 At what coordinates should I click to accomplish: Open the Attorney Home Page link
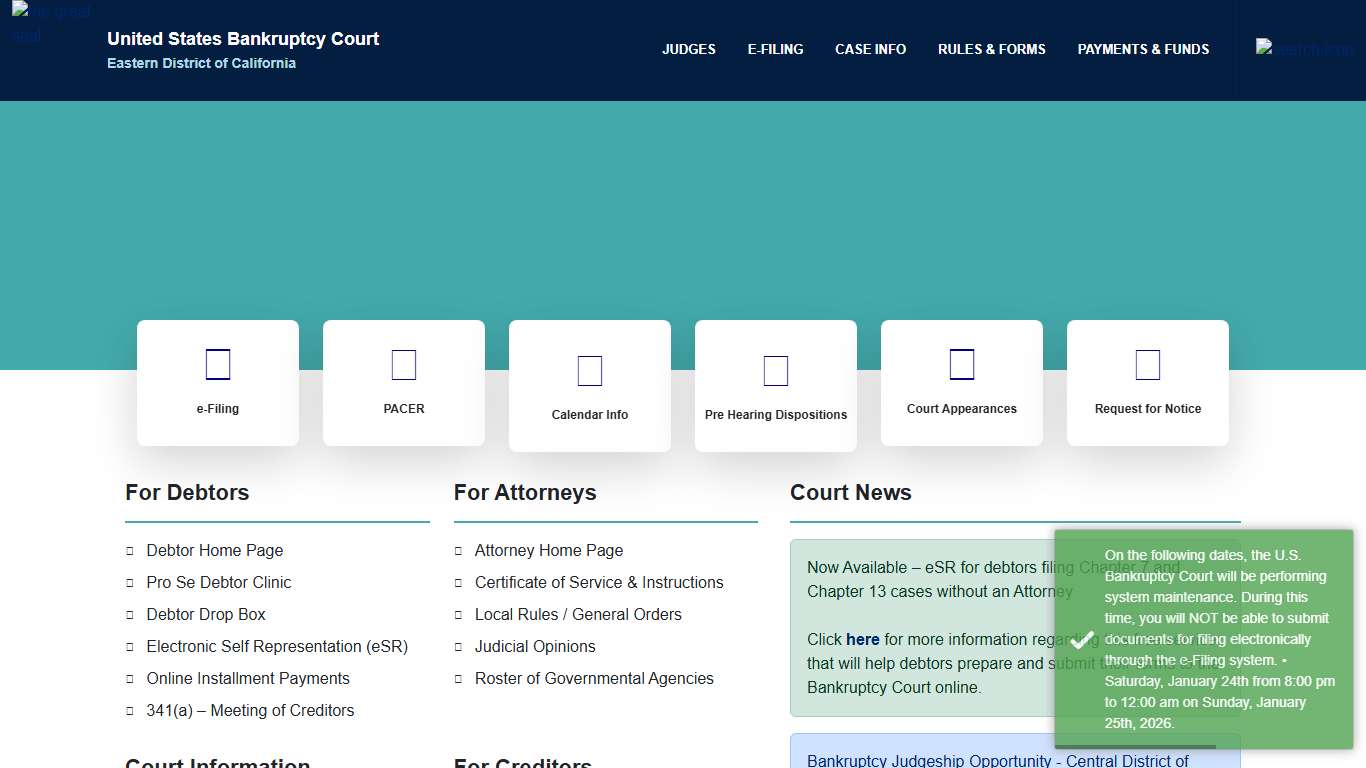coord(548,550)
